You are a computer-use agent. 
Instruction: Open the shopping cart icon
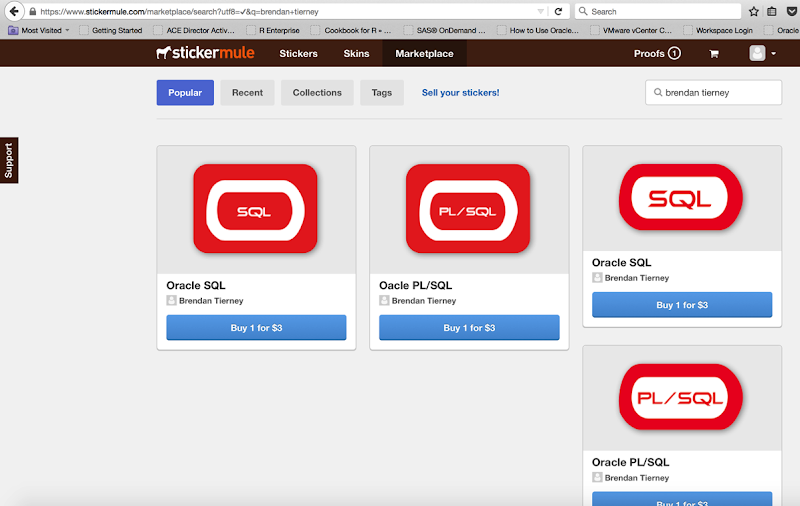pos(714,54)
